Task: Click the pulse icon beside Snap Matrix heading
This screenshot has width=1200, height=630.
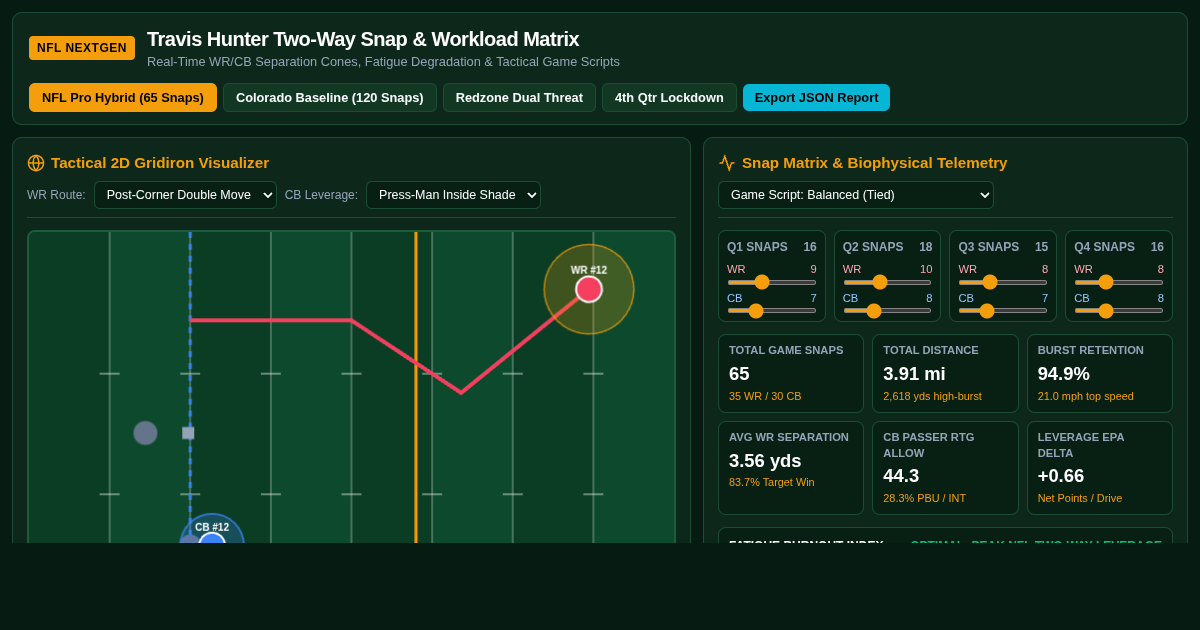Action: 727,163
